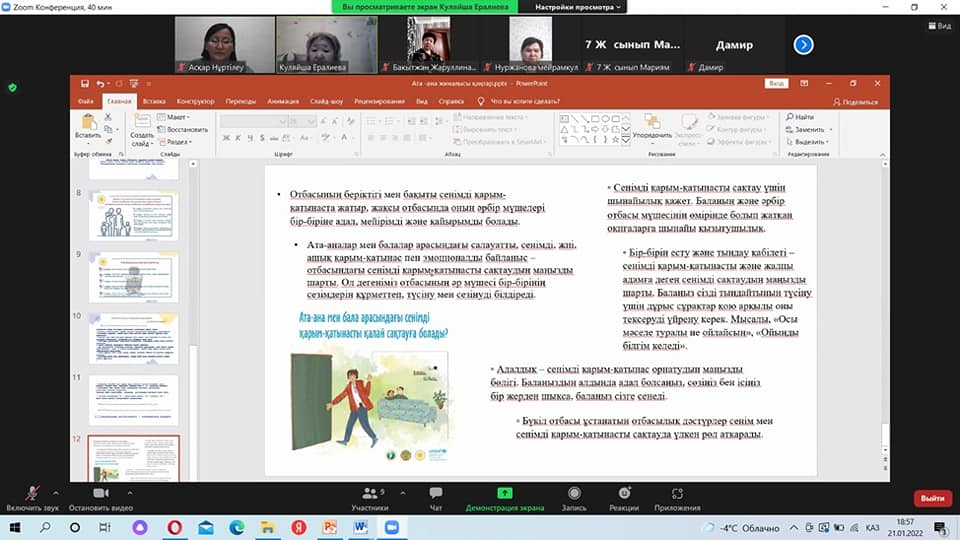Start recording with the Запись icon
The height and width of the screenshot is (540, 960).
pyautogui.click(x=574, y=493)
